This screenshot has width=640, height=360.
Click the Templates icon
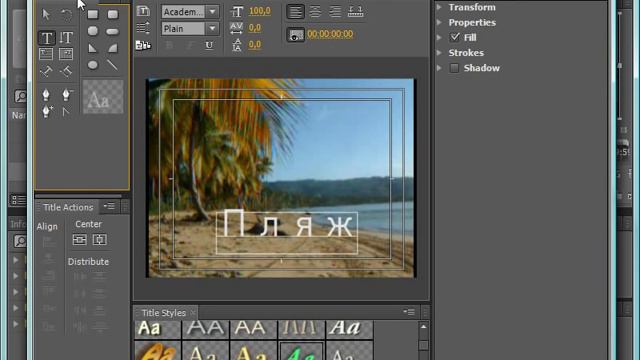pyautogui.click(x=143, y=45)
